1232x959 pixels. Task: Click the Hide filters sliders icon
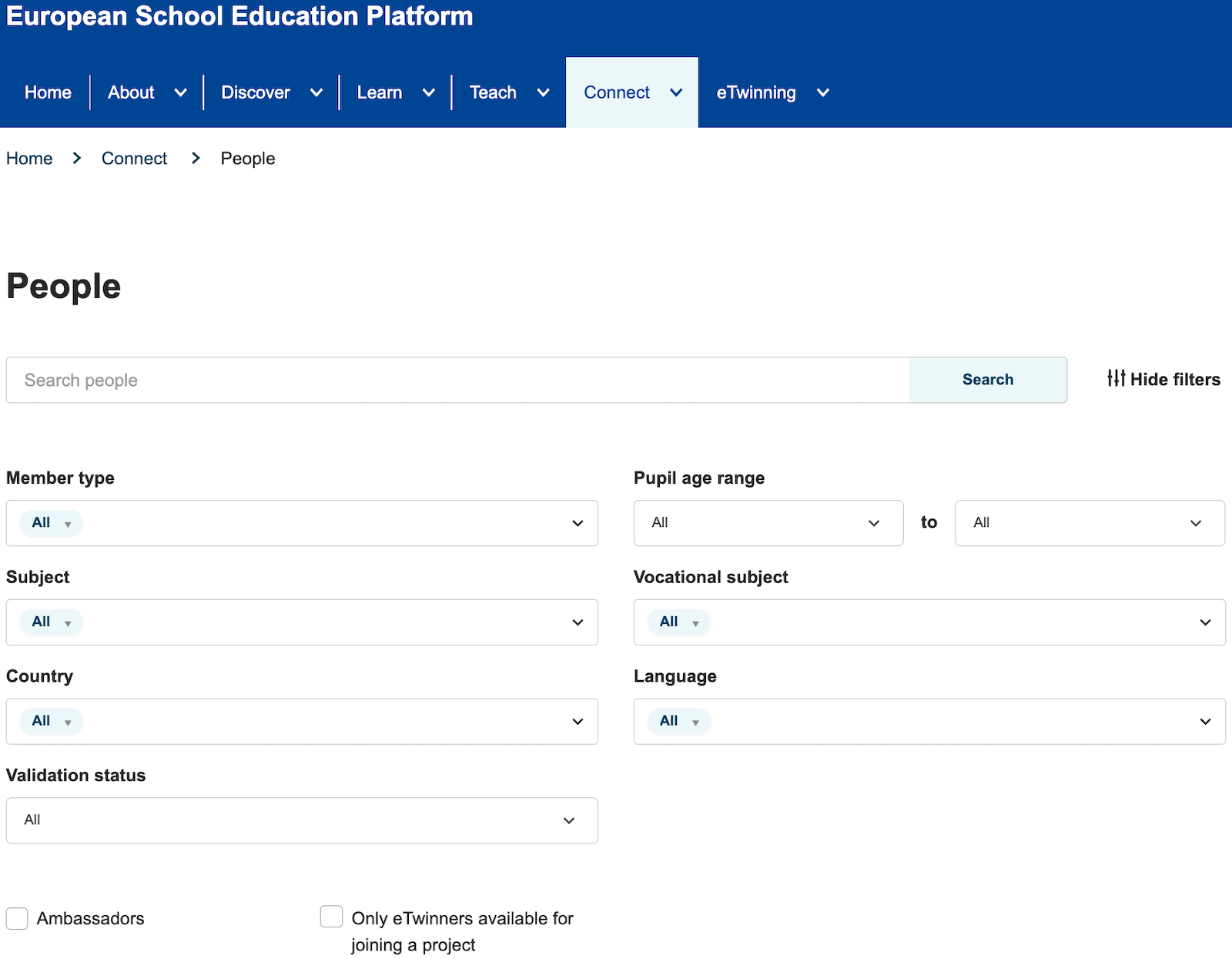(1116, 378)
